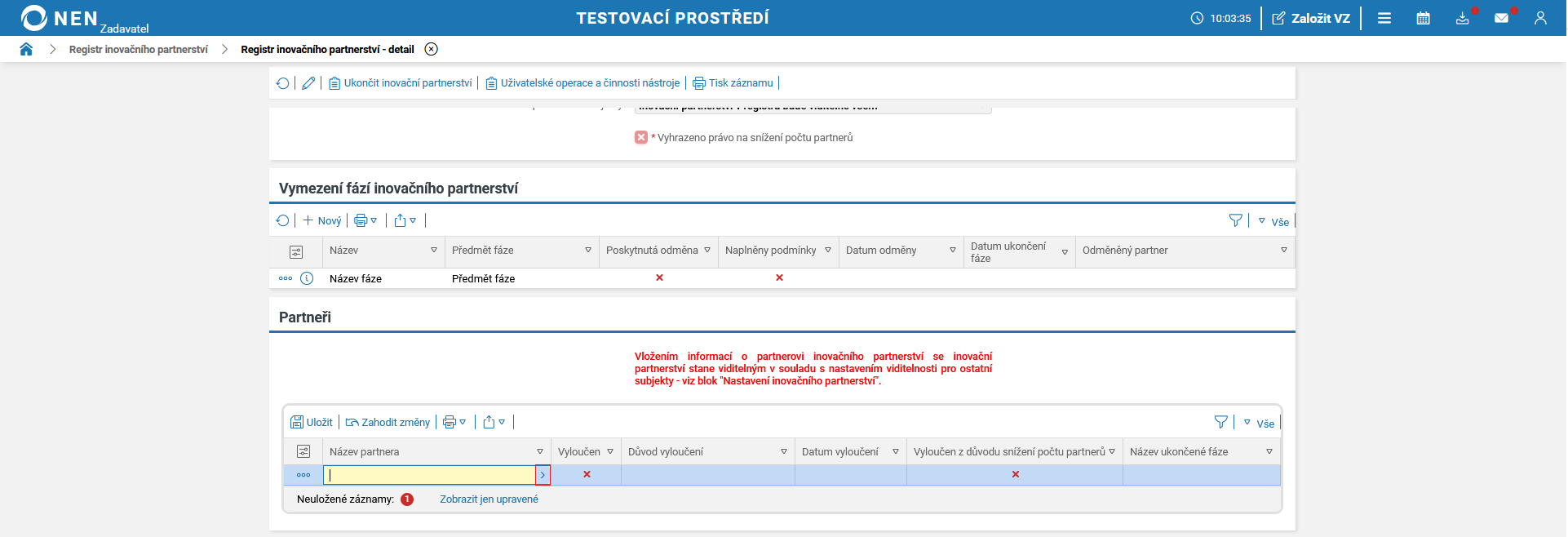Click filter icon in partners section

click(1221, 422)
